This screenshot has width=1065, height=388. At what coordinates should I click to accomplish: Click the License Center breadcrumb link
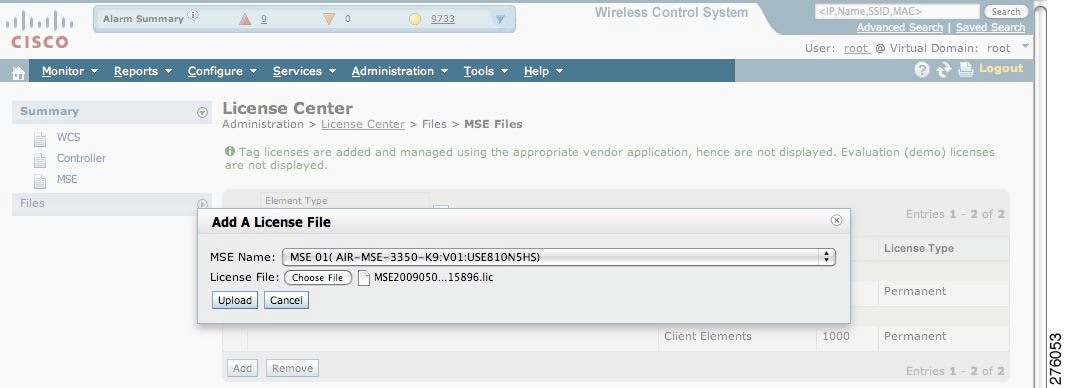pos(363,124)
